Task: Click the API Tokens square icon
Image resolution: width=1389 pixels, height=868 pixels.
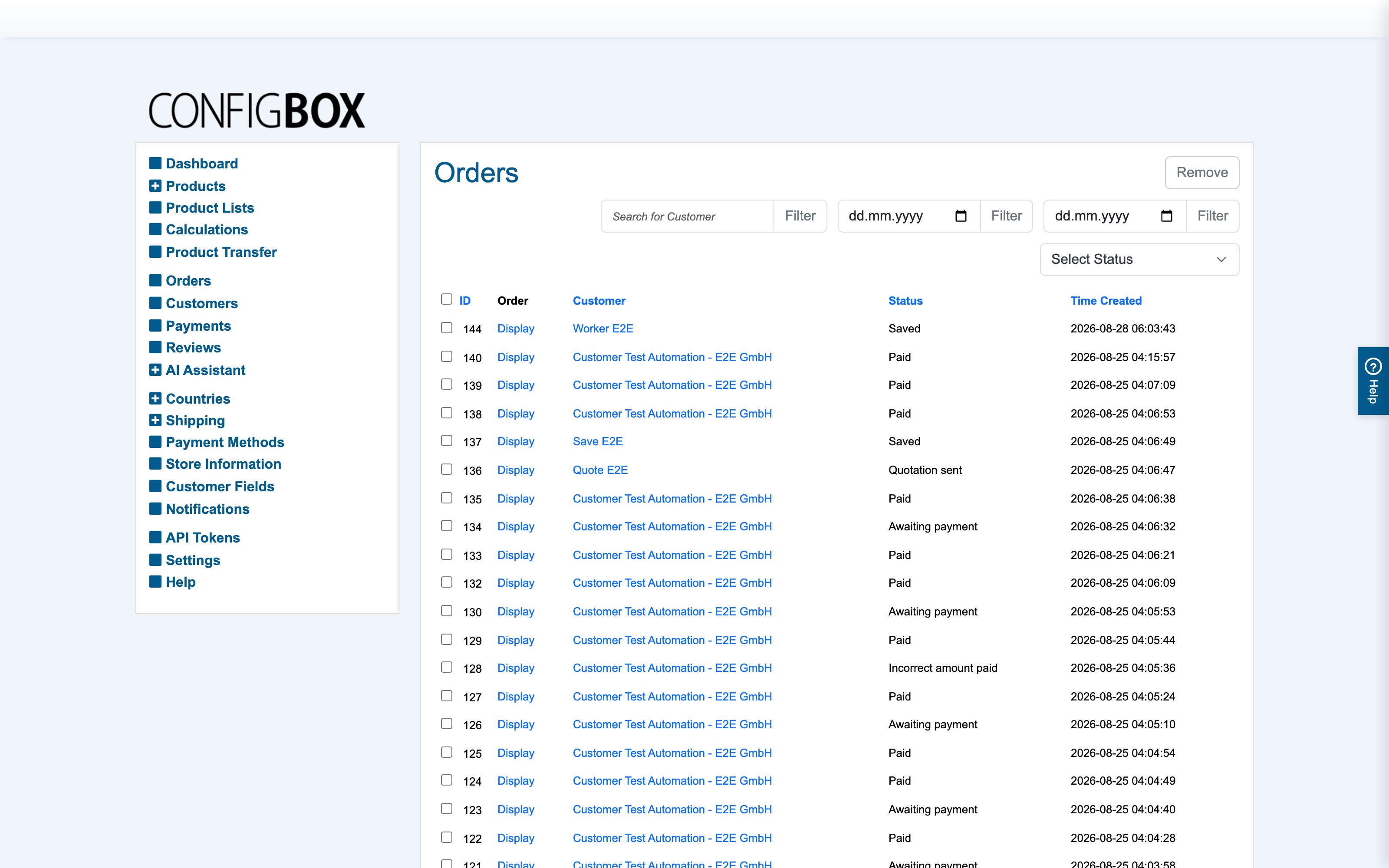Action: point(155,537)
